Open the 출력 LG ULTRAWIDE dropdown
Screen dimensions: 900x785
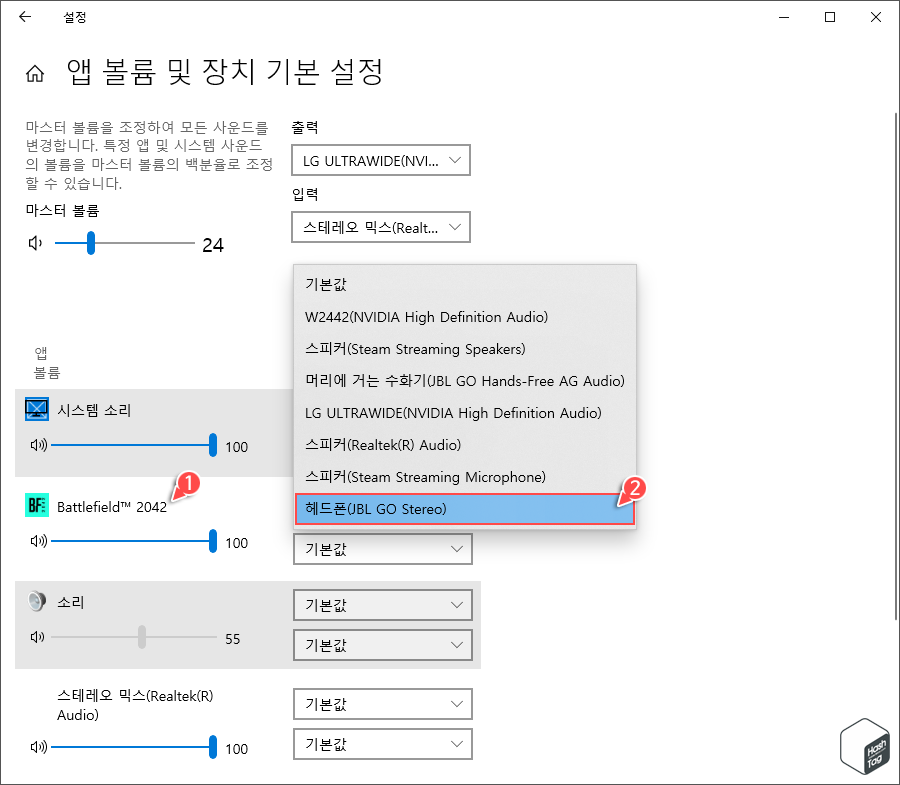point(381,160)
